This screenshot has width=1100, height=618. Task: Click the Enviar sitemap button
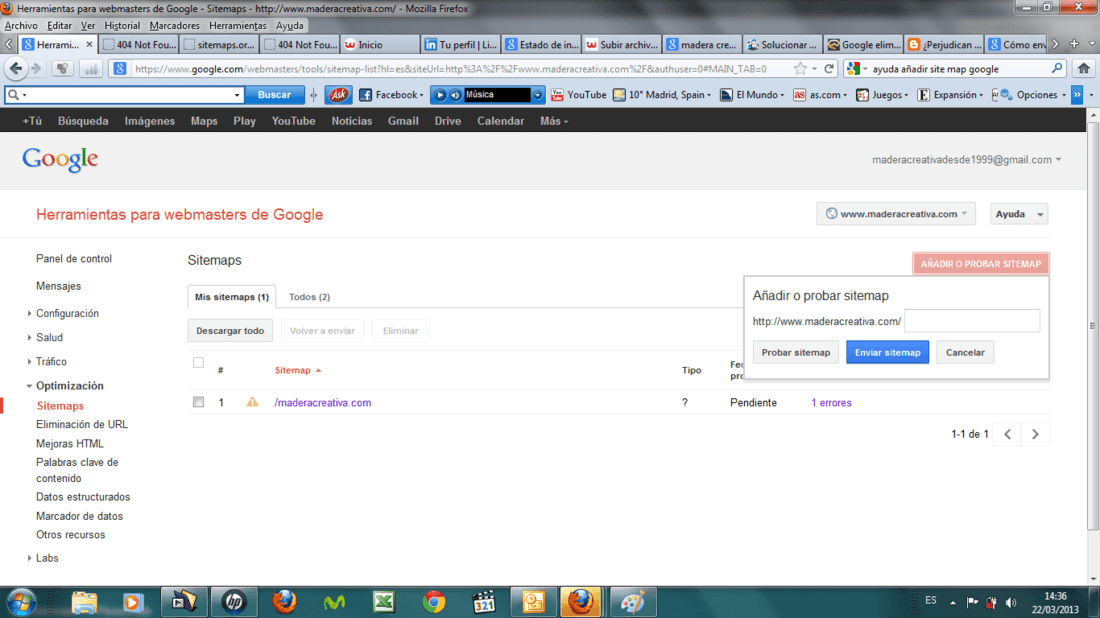click(x=887, y=352)
